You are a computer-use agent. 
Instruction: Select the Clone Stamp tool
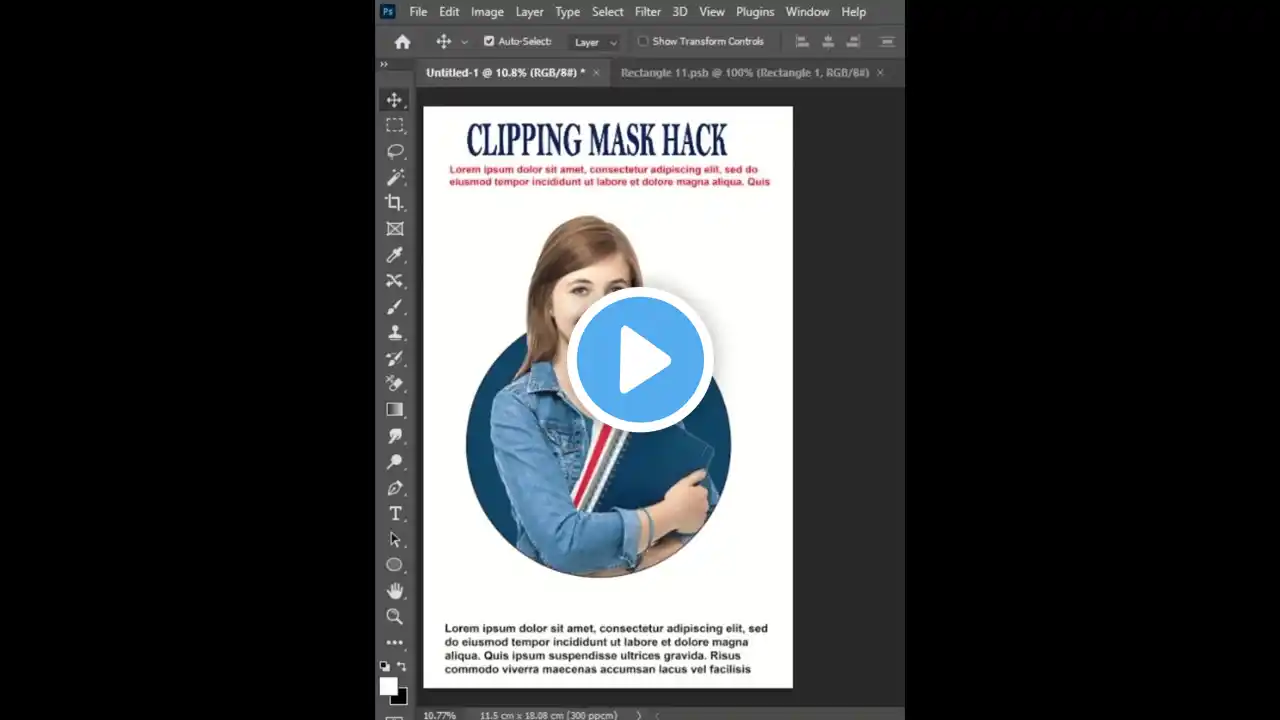click(x=395, y=333)
